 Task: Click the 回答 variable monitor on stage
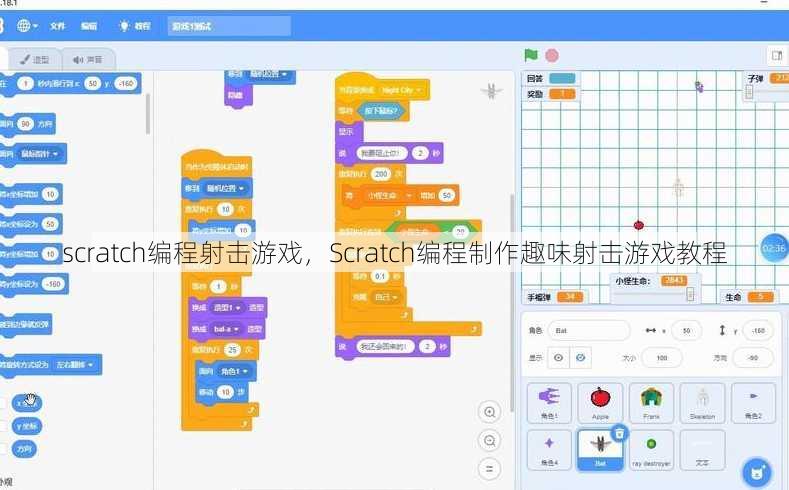[x=551, y=78]
